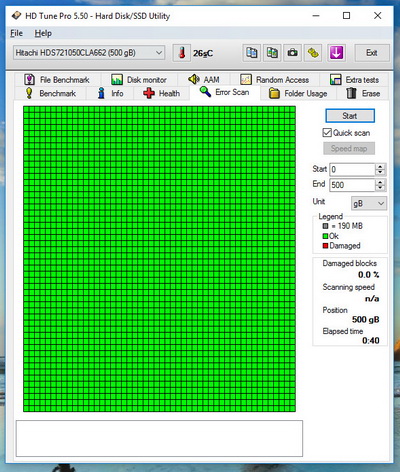Click the camera save screenshot icon

(x=292, y=53)
